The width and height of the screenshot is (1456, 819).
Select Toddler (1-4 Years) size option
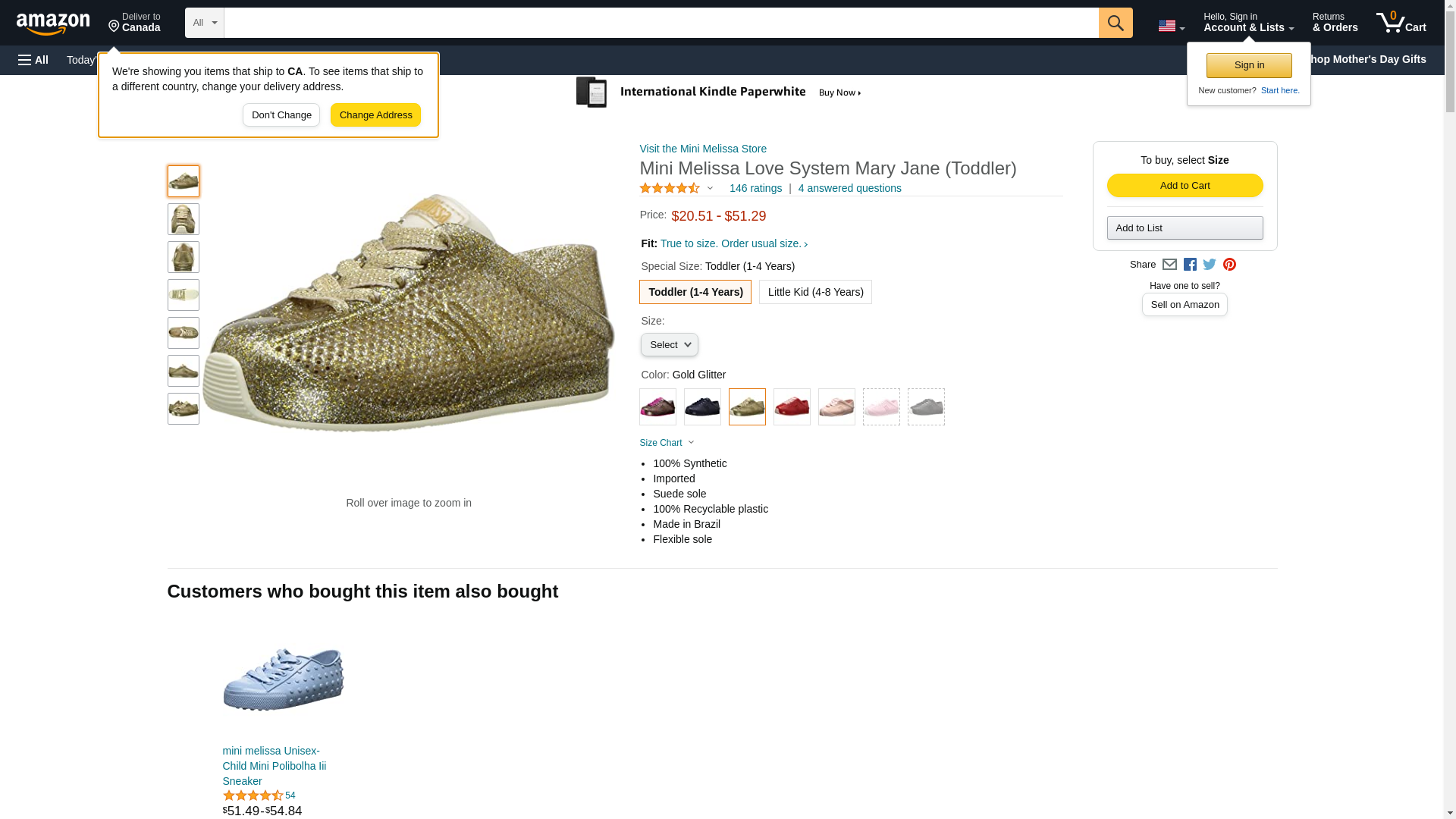pyautogui.click(x=695, y=292)
